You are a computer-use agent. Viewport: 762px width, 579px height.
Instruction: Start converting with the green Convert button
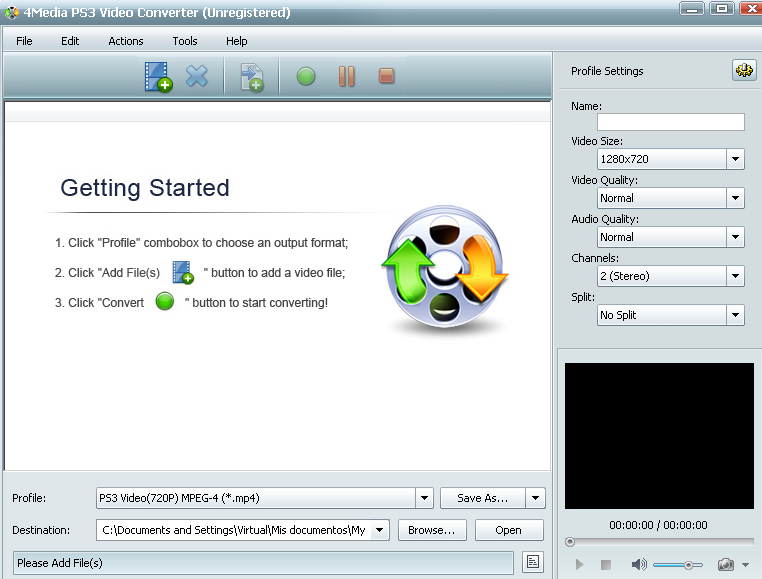click(x=306, y=76)
